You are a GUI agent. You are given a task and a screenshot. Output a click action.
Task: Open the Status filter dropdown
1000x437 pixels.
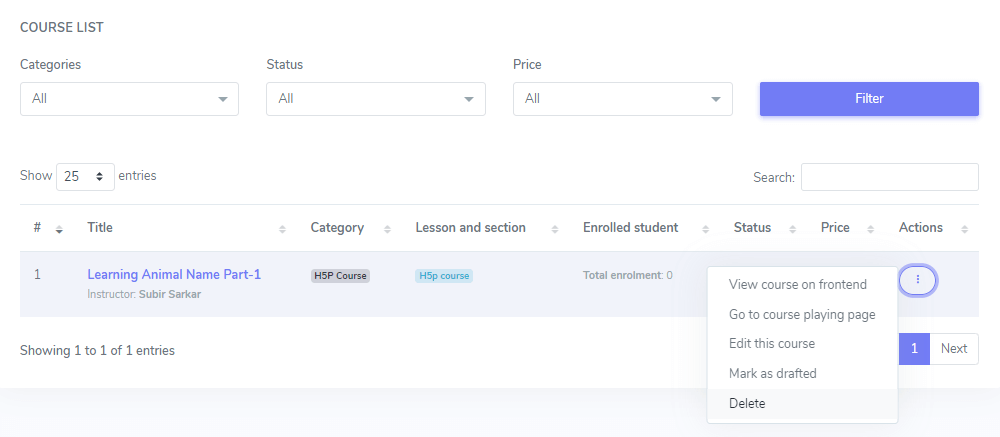click(x=375, y=99)
